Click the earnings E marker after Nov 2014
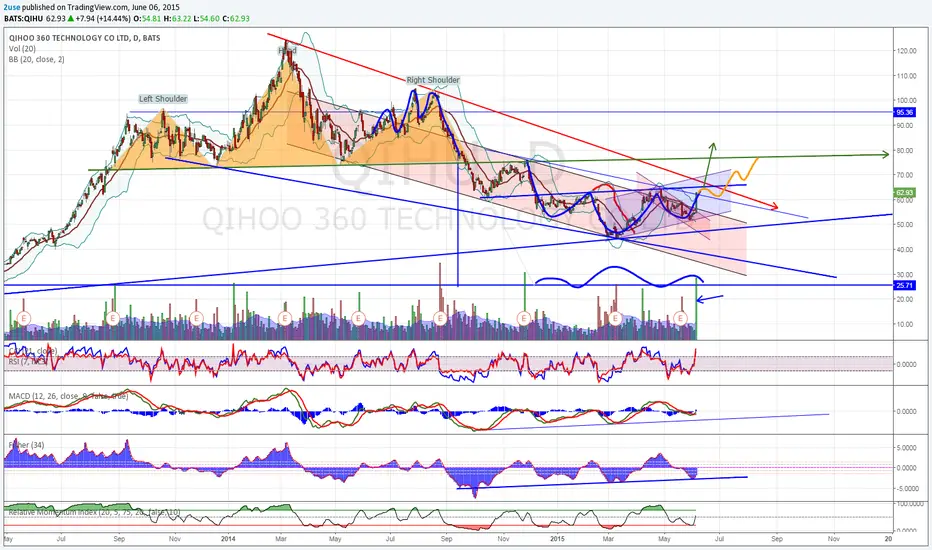 (x=524, y=318)
